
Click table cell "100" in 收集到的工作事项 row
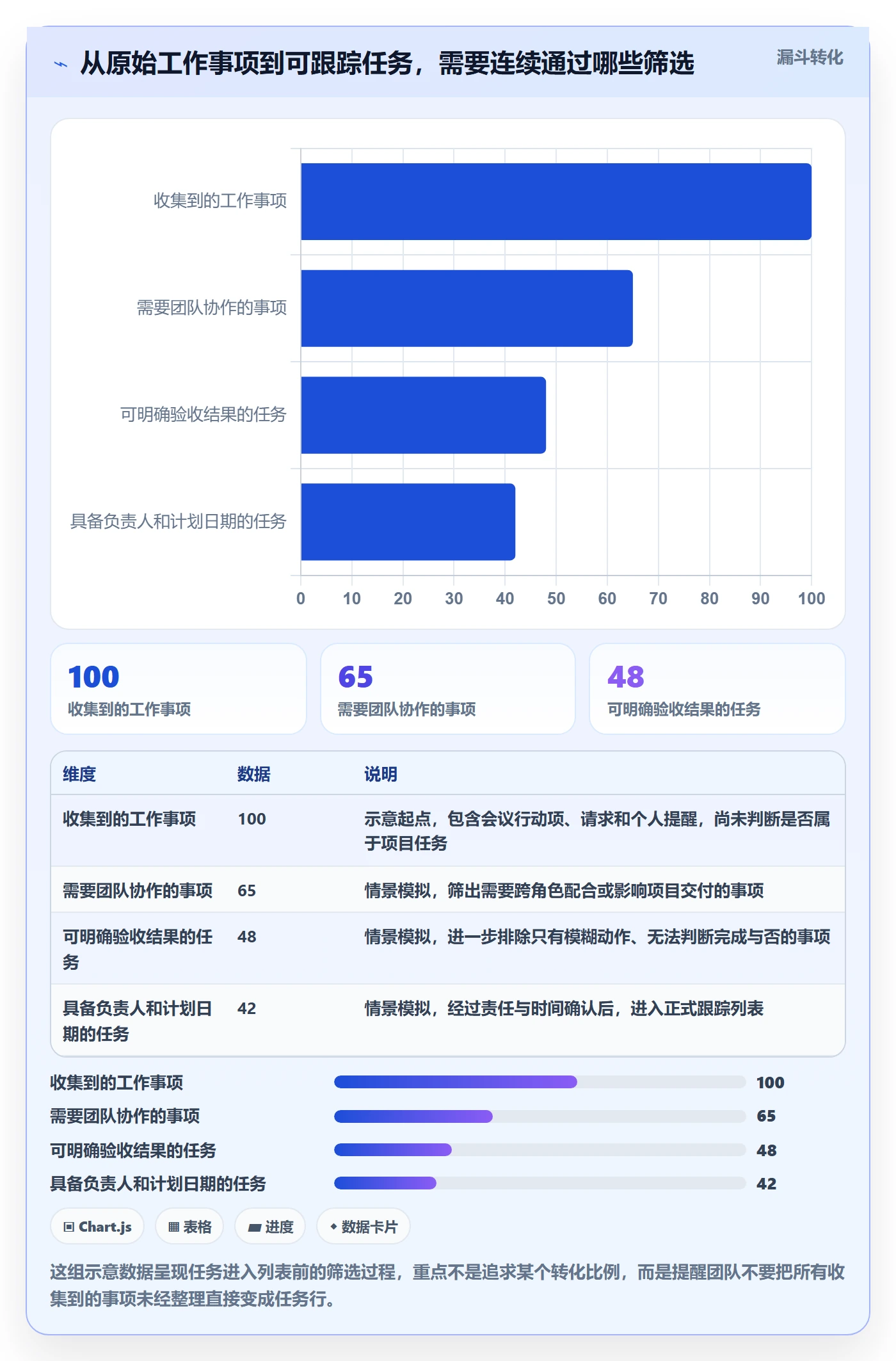tap(252, 819)
